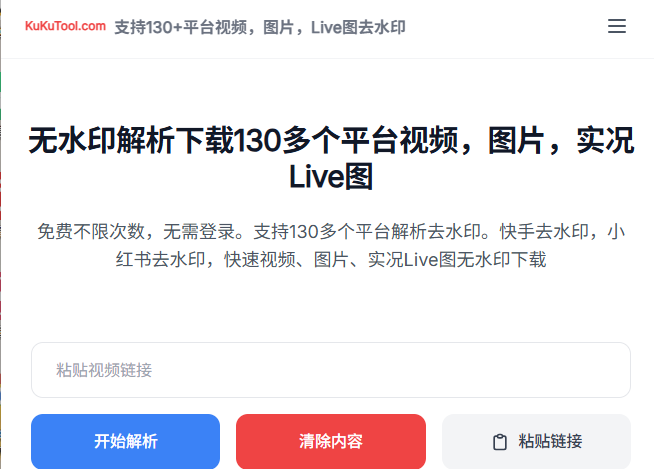Focus the 粘贴视频链接 input field
Screen dimensions: 654x469
331,370
